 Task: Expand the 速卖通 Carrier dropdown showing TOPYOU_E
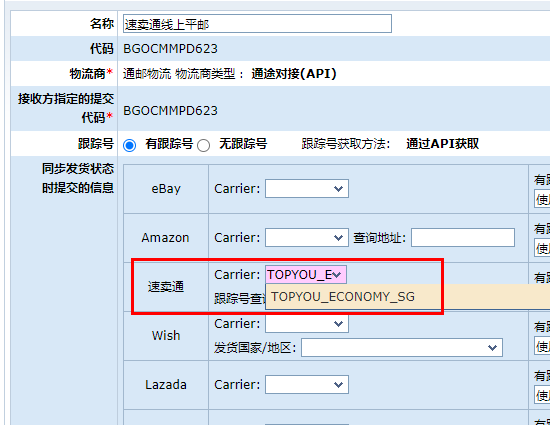[306, 275]
